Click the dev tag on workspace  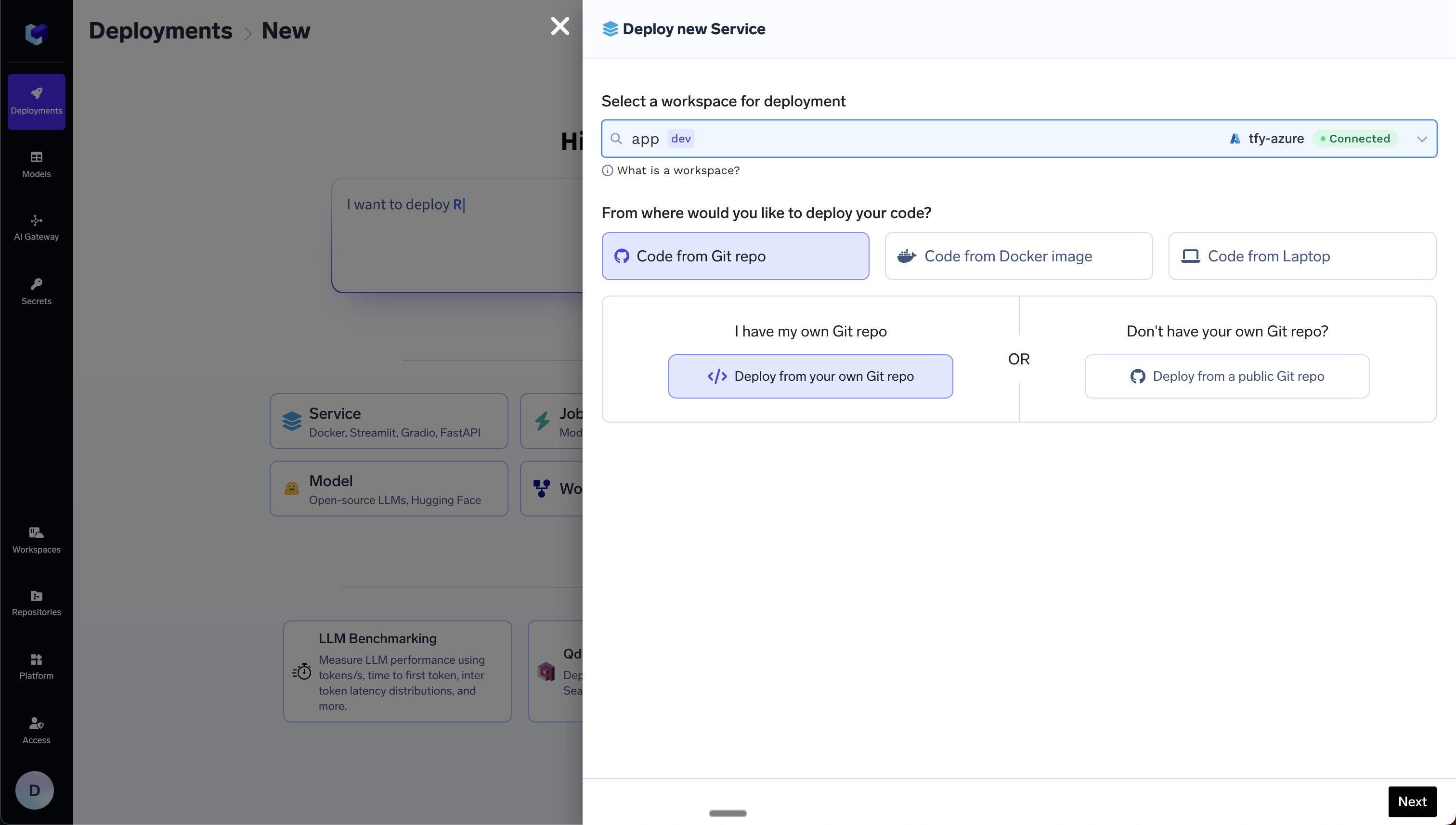coord(681,138)
